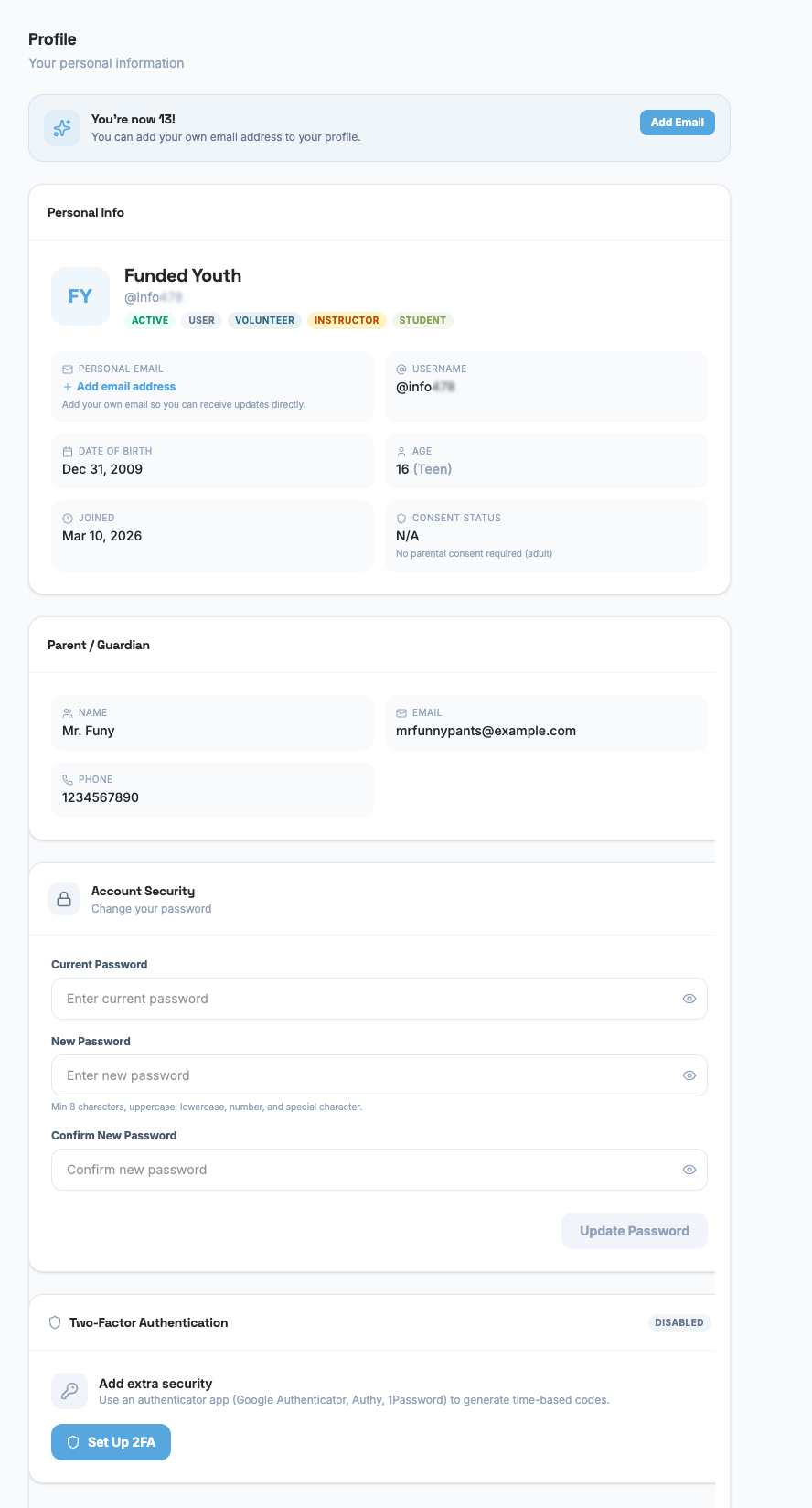Reveal the current password with the eye toggle
The height and width of the screenshot is (1508, 812).
[x=689, y=998]
